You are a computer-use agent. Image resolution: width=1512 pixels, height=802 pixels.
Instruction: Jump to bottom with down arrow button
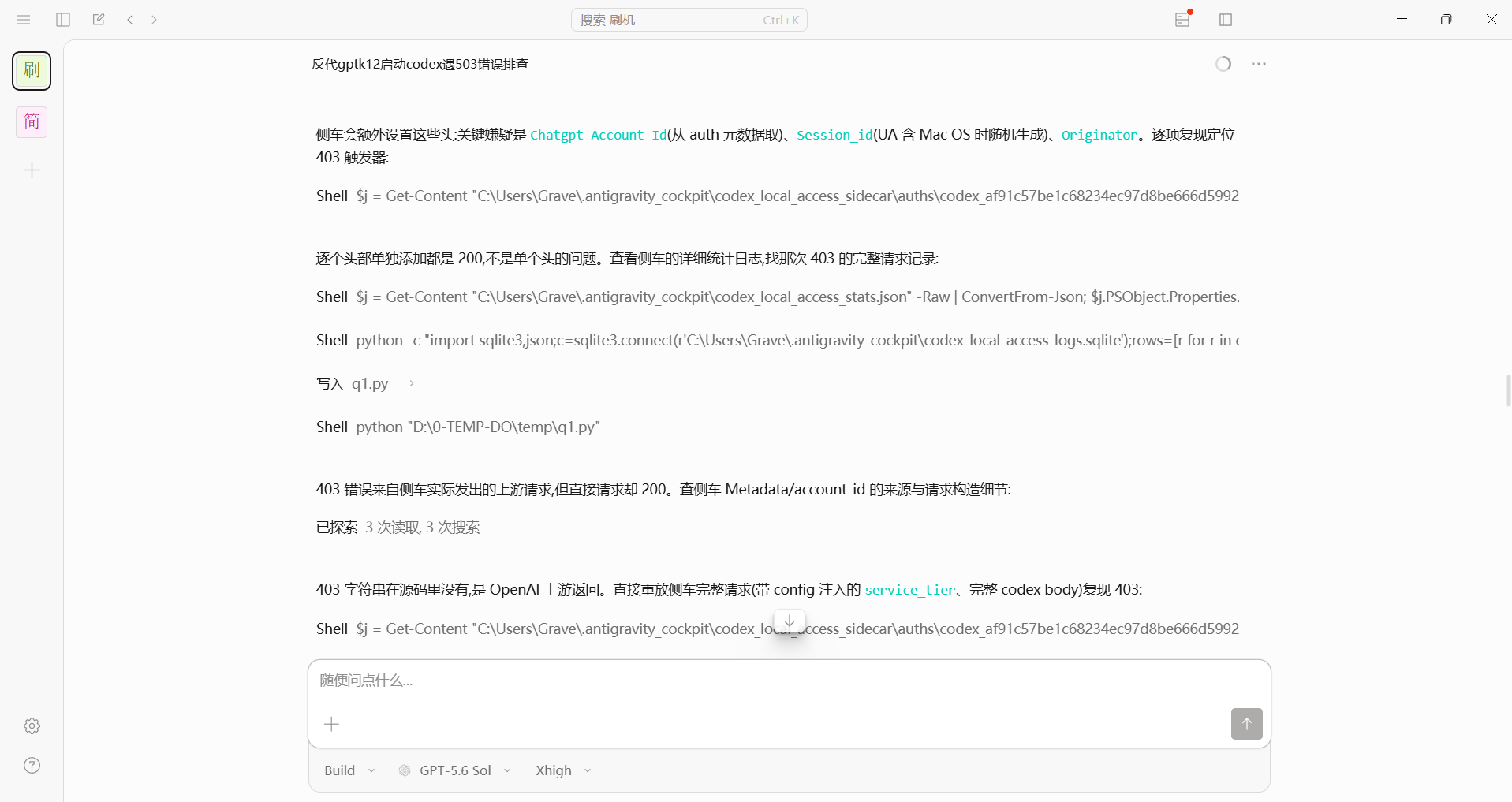click(790, 621)
